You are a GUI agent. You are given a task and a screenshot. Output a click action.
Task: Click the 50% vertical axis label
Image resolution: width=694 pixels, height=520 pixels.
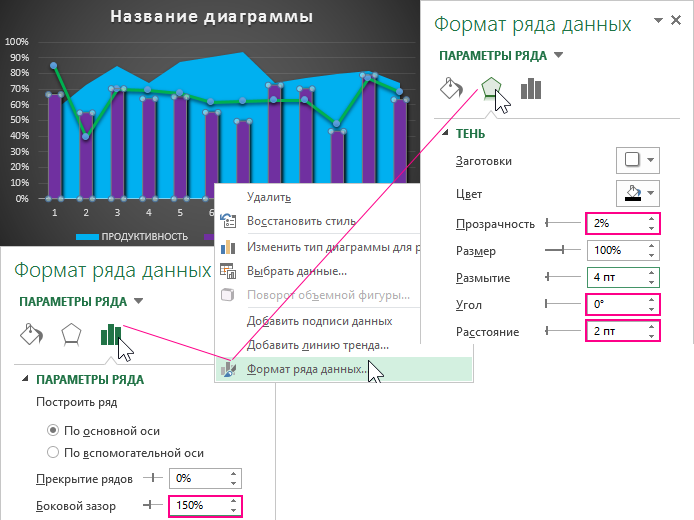click(x=19, y=120)
